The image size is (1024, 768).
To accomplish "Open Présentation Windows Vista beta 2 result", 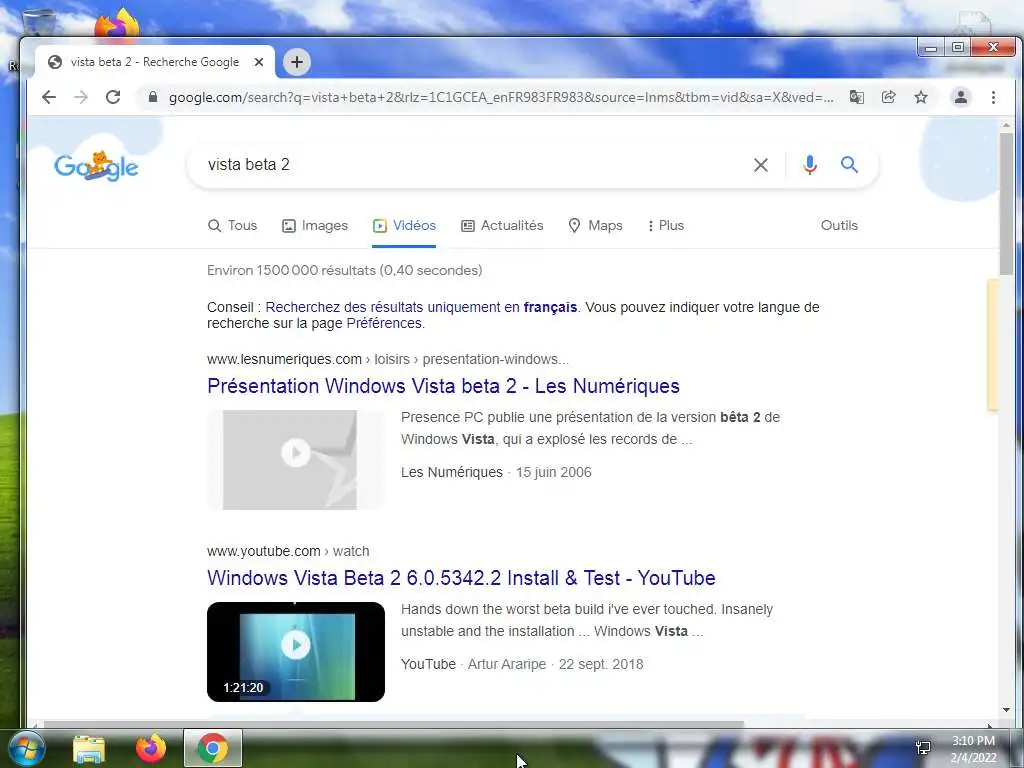I will pyautogui.click(x=443, y=386).
